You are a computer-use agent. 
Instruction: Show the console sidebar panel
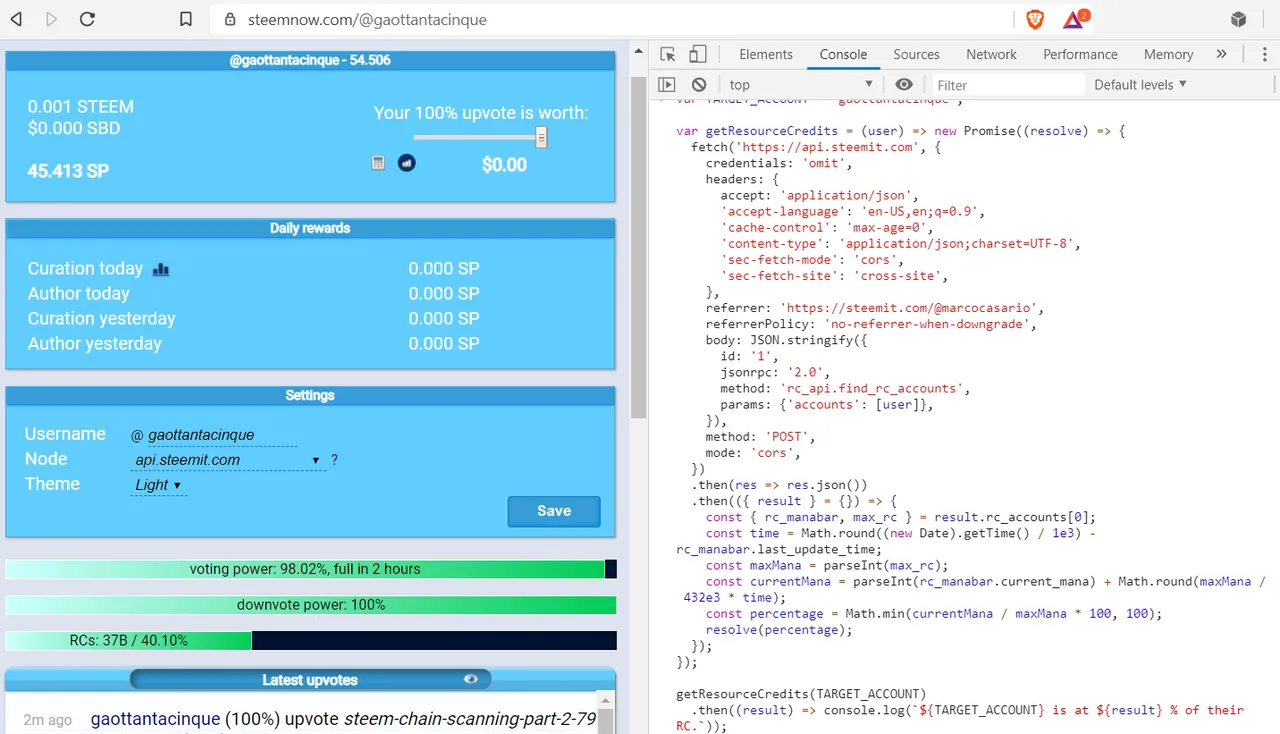tap(667, 85)
